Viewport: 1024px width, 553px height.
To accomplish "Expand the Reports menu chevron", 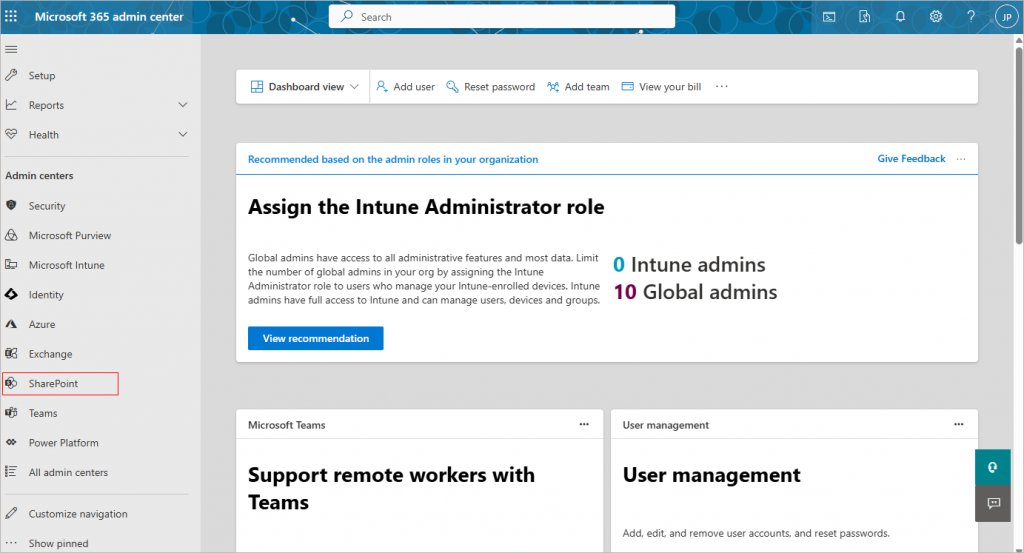I will [x=183, y=104].
